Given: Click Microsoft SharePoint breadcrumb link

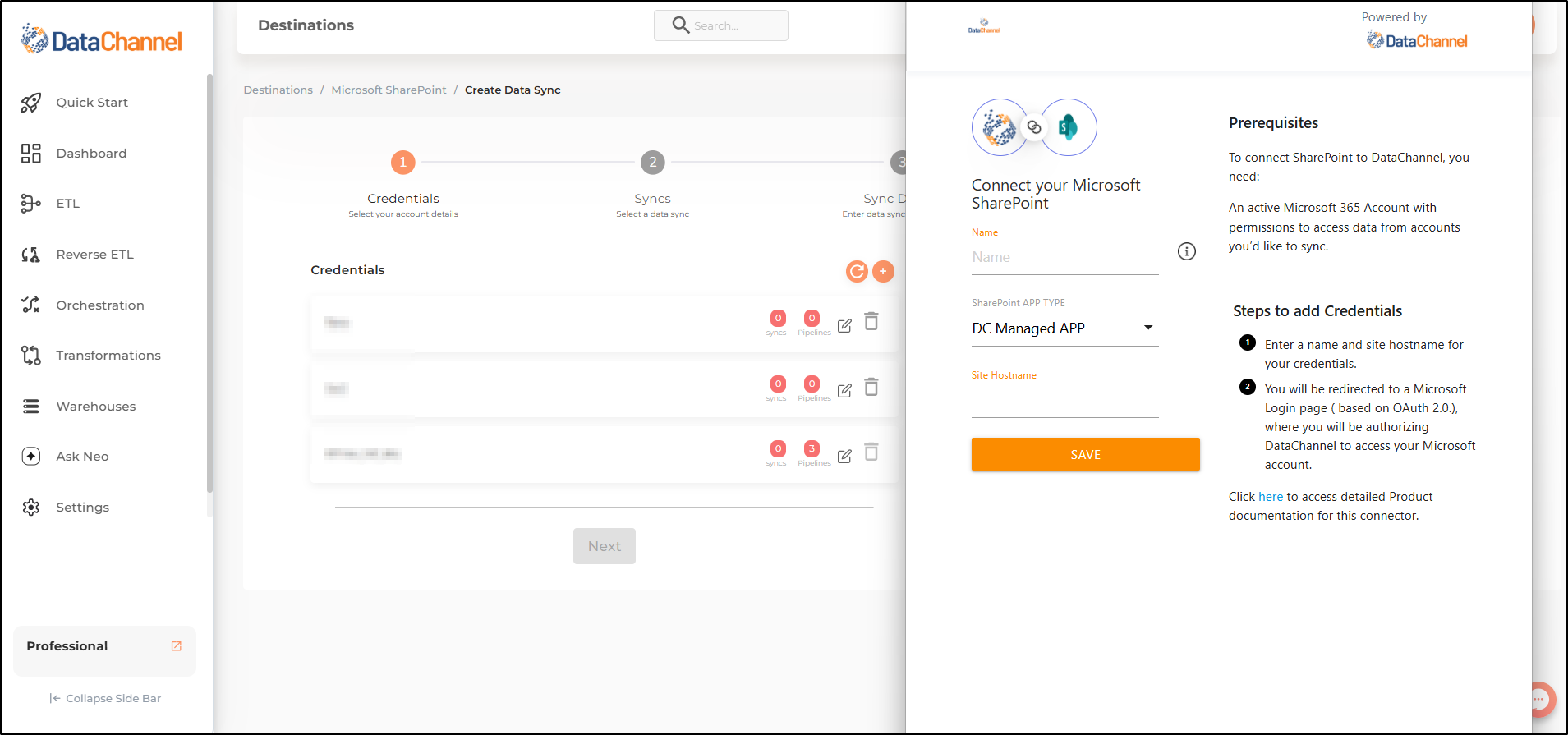Looking at the screenshot, I should click(389, 90).
